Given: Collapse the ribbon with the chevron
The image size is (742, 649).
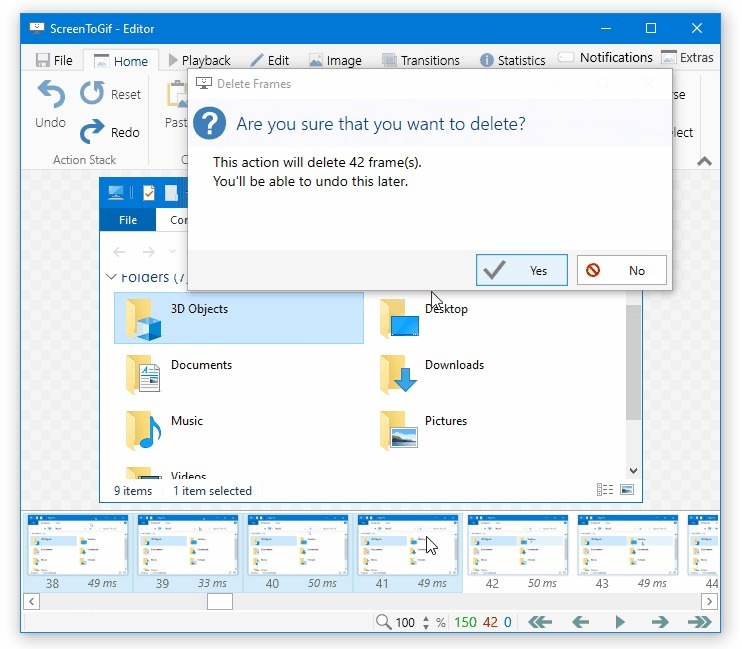Looking at the screenshot, I should pos(704,161).
